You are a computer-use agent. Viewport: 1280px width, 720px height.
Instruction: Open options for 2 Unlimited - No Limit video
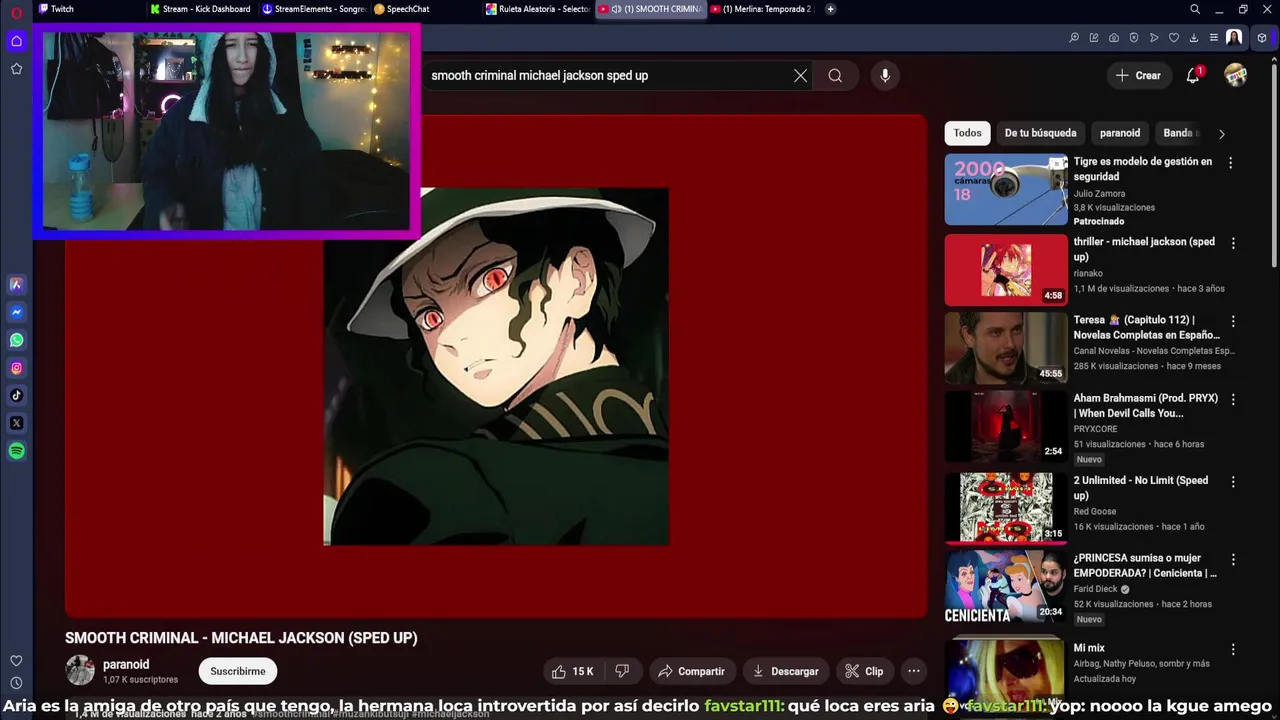tap(1232, 481)
